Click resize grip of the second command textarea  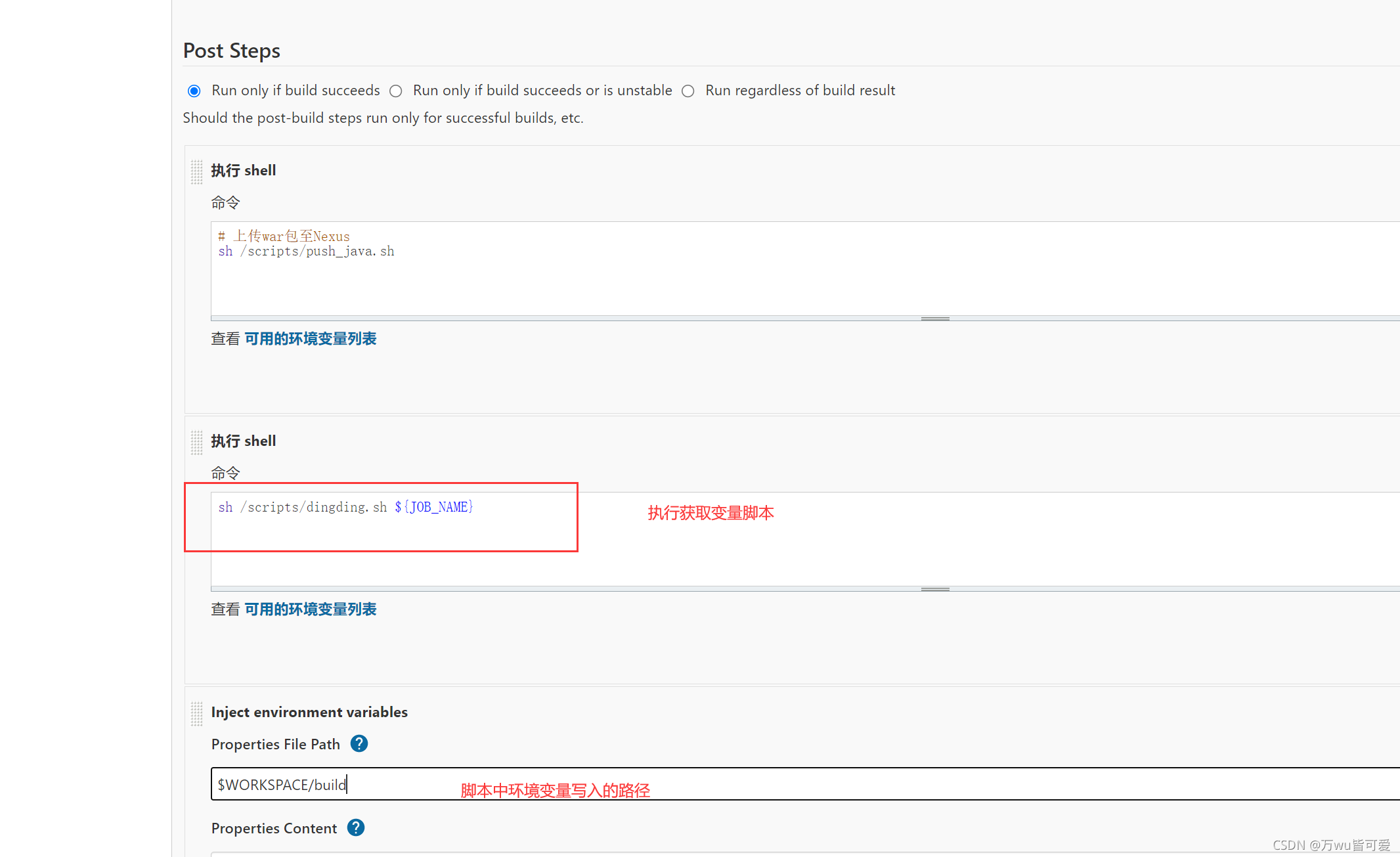[x=935, y=589]
